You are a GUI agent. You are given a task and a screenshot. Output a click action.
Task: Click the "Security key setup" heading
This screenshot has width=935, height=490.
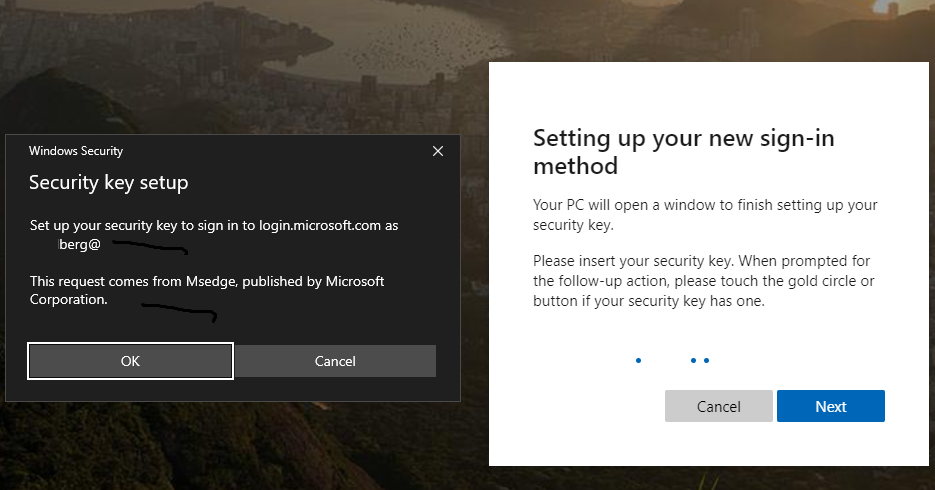pos(108,182)
